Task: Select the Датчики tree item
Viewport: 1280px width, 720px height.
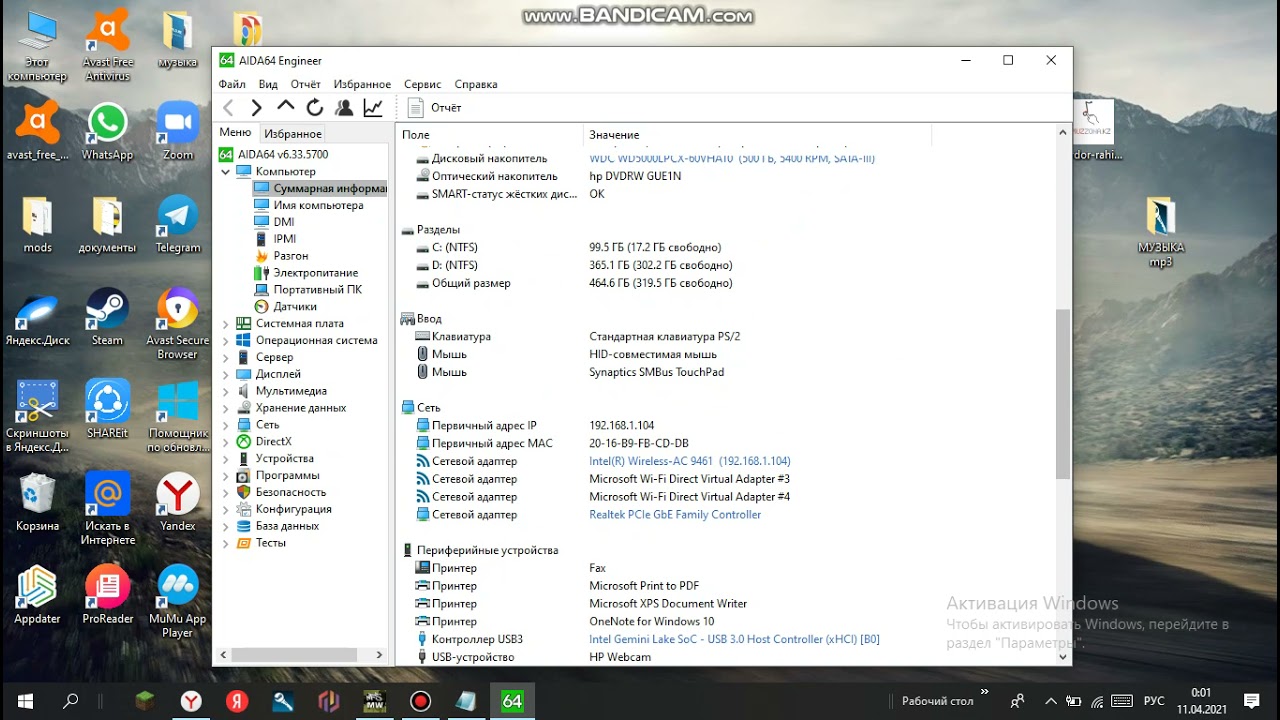Action: (295, 307)
